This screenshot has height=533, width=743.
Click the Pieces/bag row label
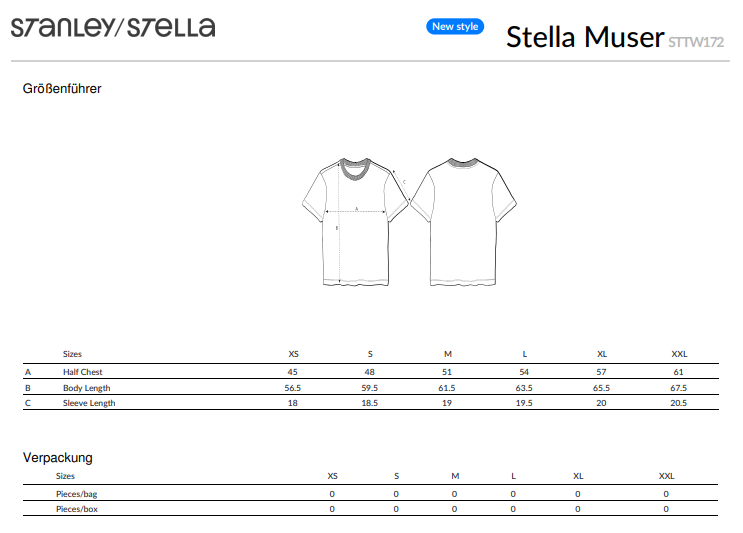point(77,494)
